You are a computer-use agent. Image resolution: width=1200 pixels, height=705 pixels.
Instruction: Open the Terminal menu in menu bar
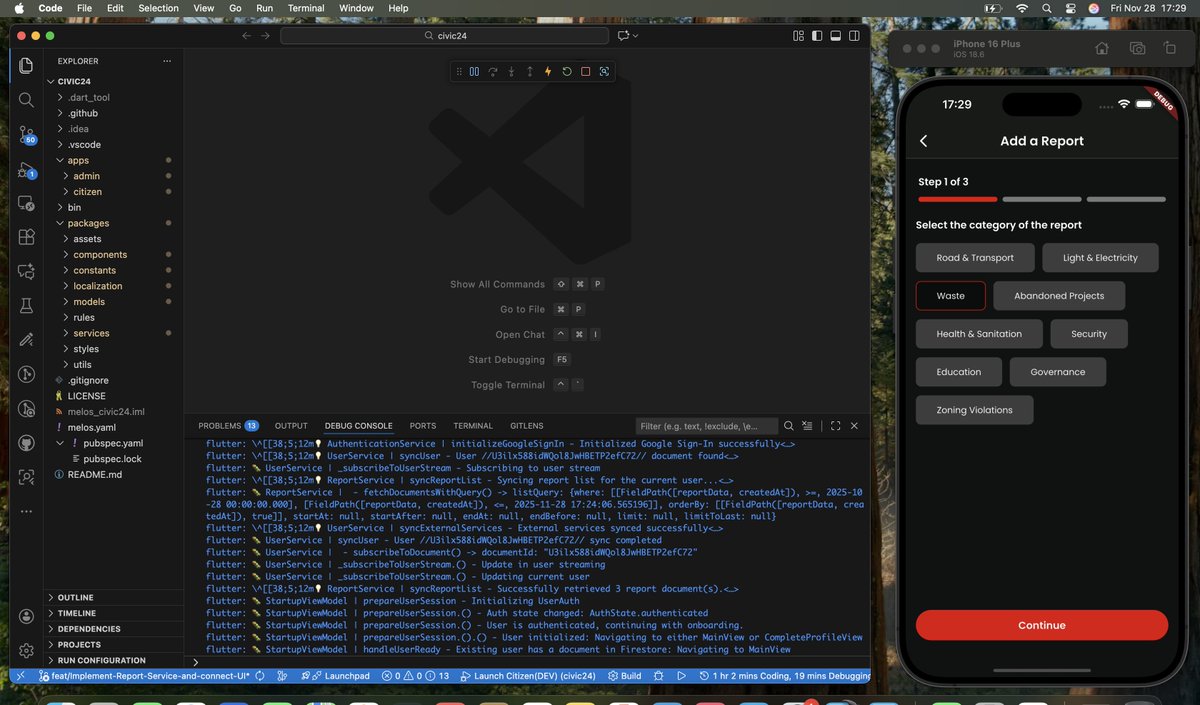[305, 8]
